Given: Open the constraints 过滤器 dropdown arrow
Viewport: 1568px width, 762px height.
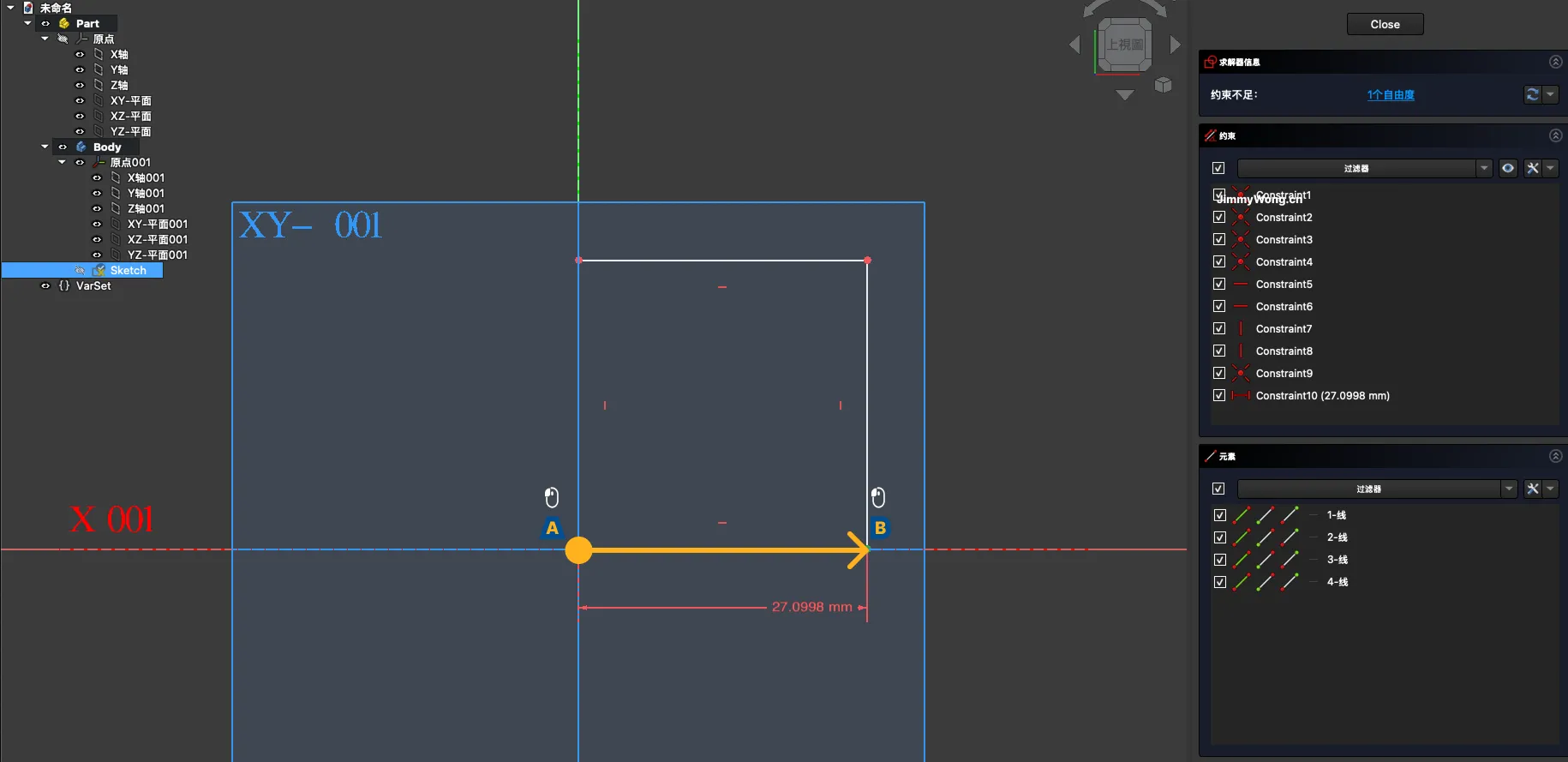Looking at the screenshot, I should (1484, 168).
